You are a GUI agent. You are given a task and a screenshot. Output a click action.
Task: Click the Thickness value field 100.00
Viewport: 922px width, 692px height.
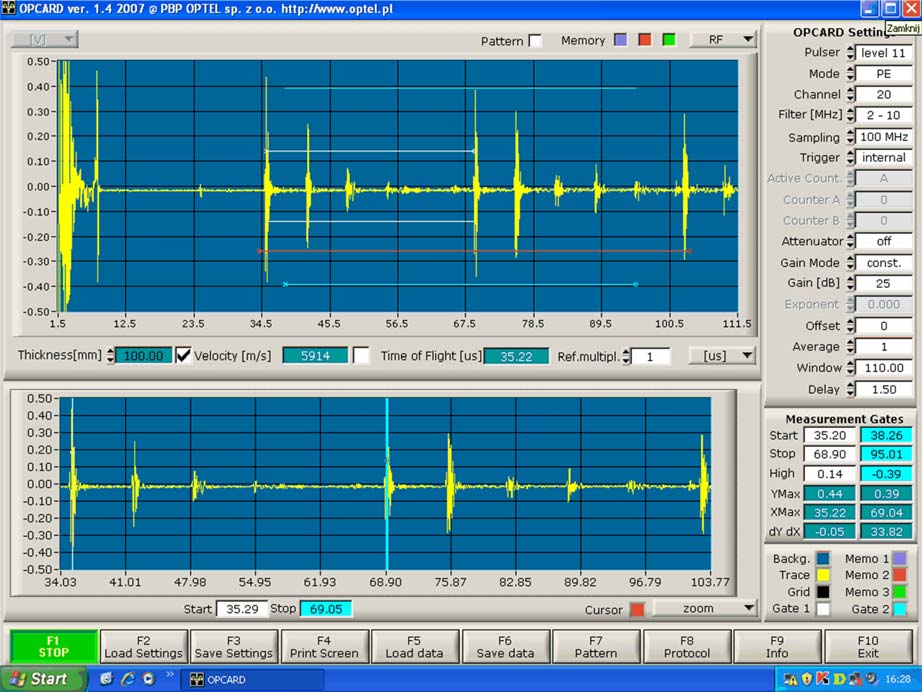pyautogui.click(x=143, y=356)
